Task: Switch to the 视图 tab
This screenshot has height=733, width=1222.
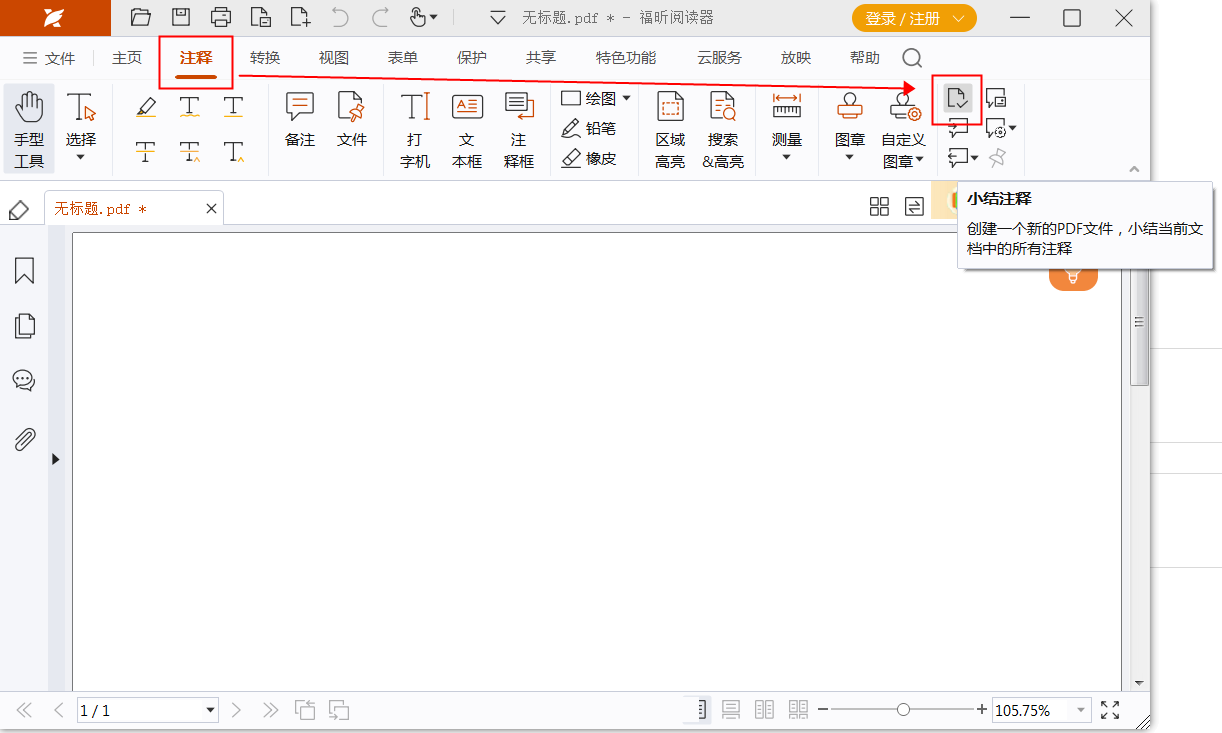Action: pyautogui.click(x=334, y=58)
